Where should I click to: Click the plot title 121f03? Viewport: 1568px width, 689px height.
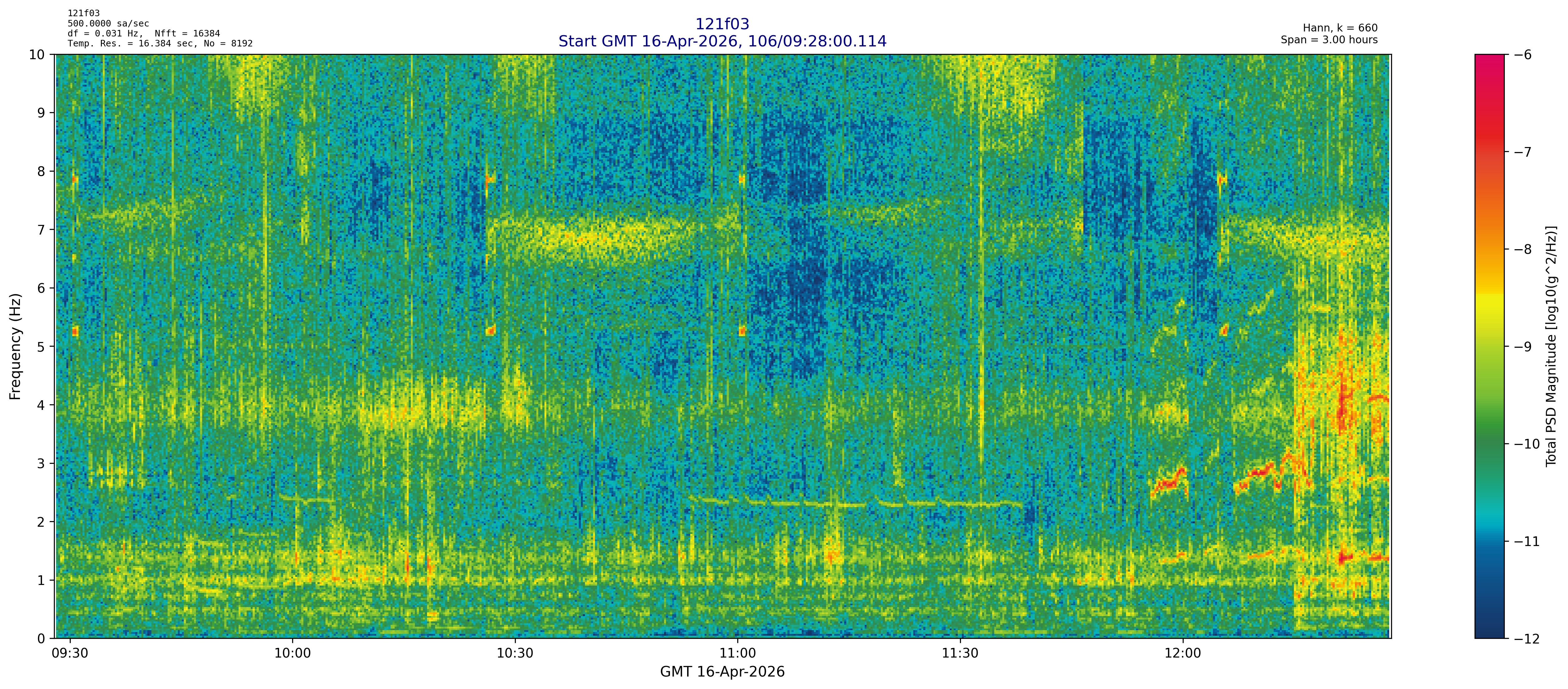(722, 24)
